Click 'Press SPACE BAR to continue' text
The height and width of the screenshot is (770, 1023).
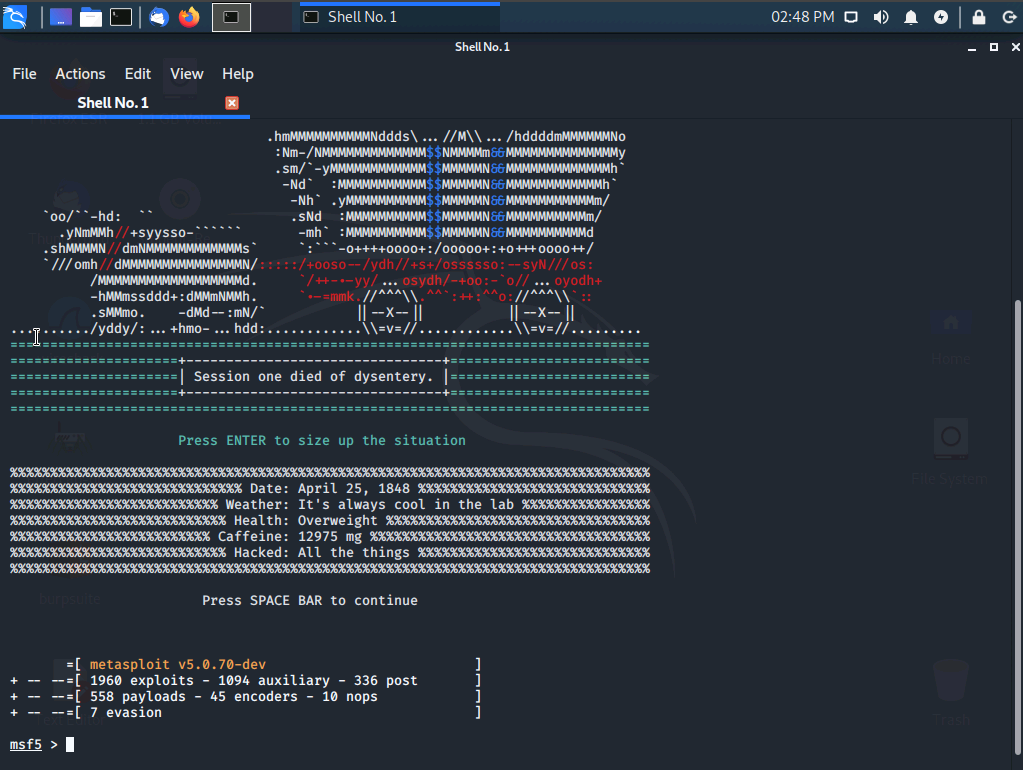310,600
